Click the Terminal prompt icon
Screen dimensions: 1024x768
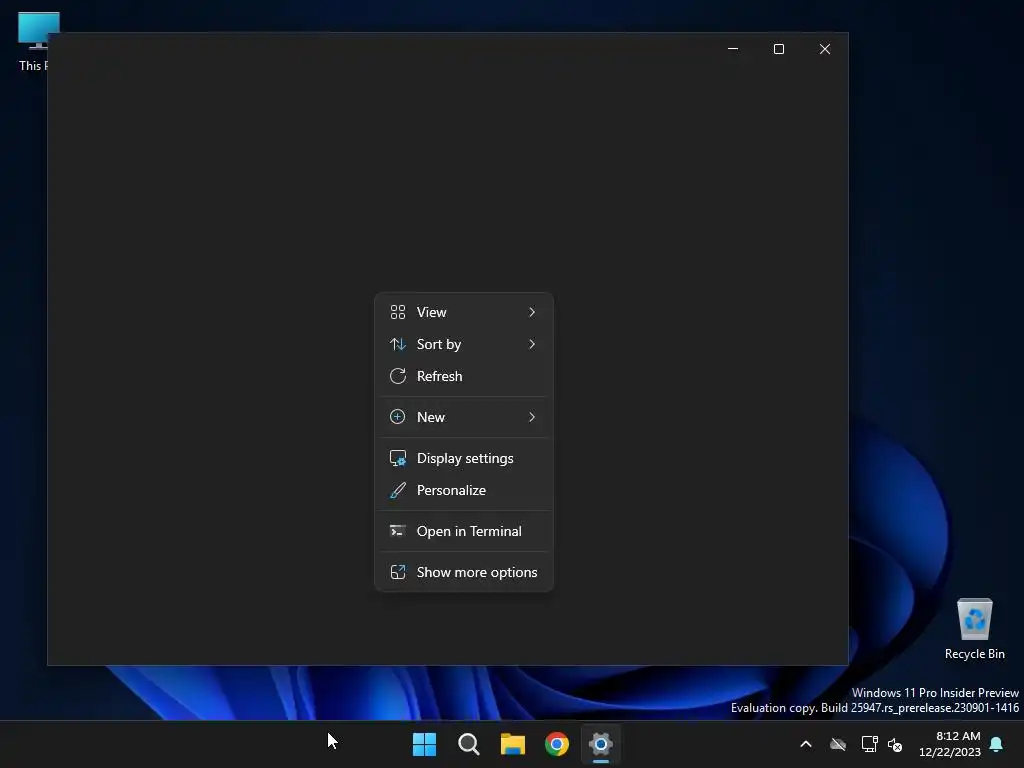(398, 531)
